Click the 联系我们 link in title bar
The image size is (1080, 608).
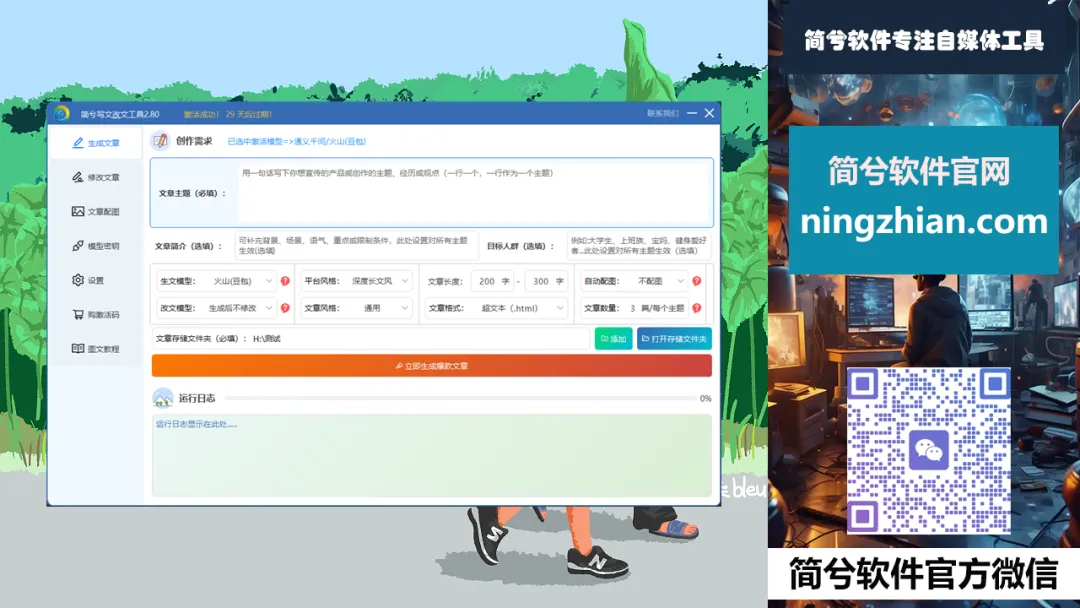(x=663, y=114)
